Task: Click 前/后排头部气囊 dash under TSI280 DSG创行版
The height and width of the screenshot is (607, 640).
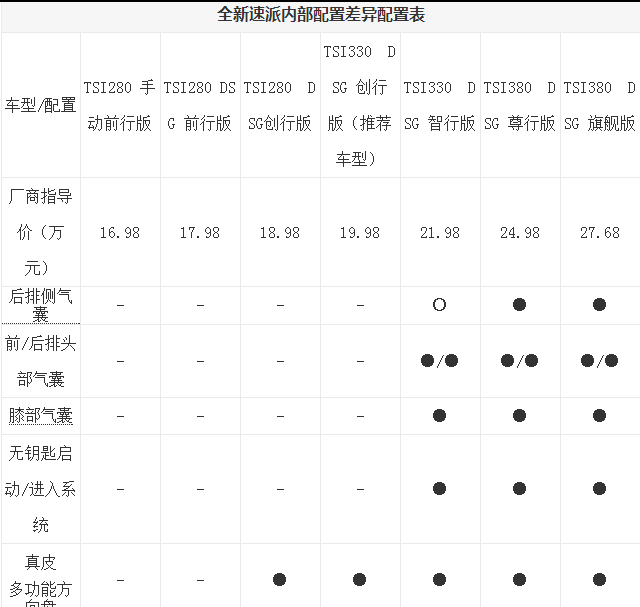Action: (280, 361)
